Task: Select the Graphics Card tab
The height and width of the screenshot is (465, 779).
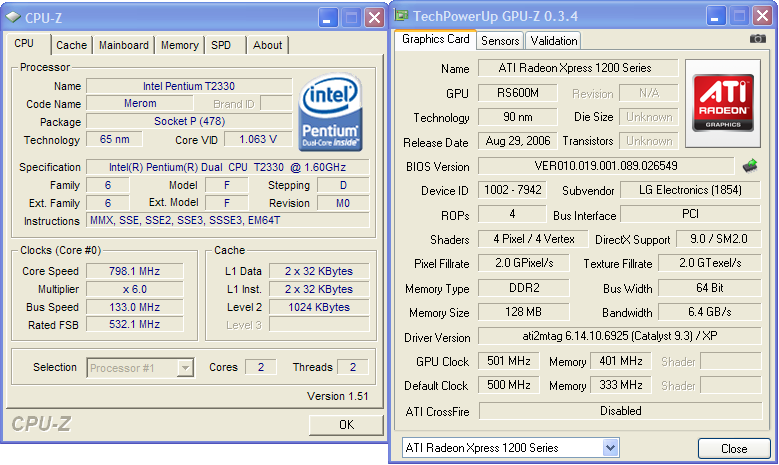Action: [436, 39]
